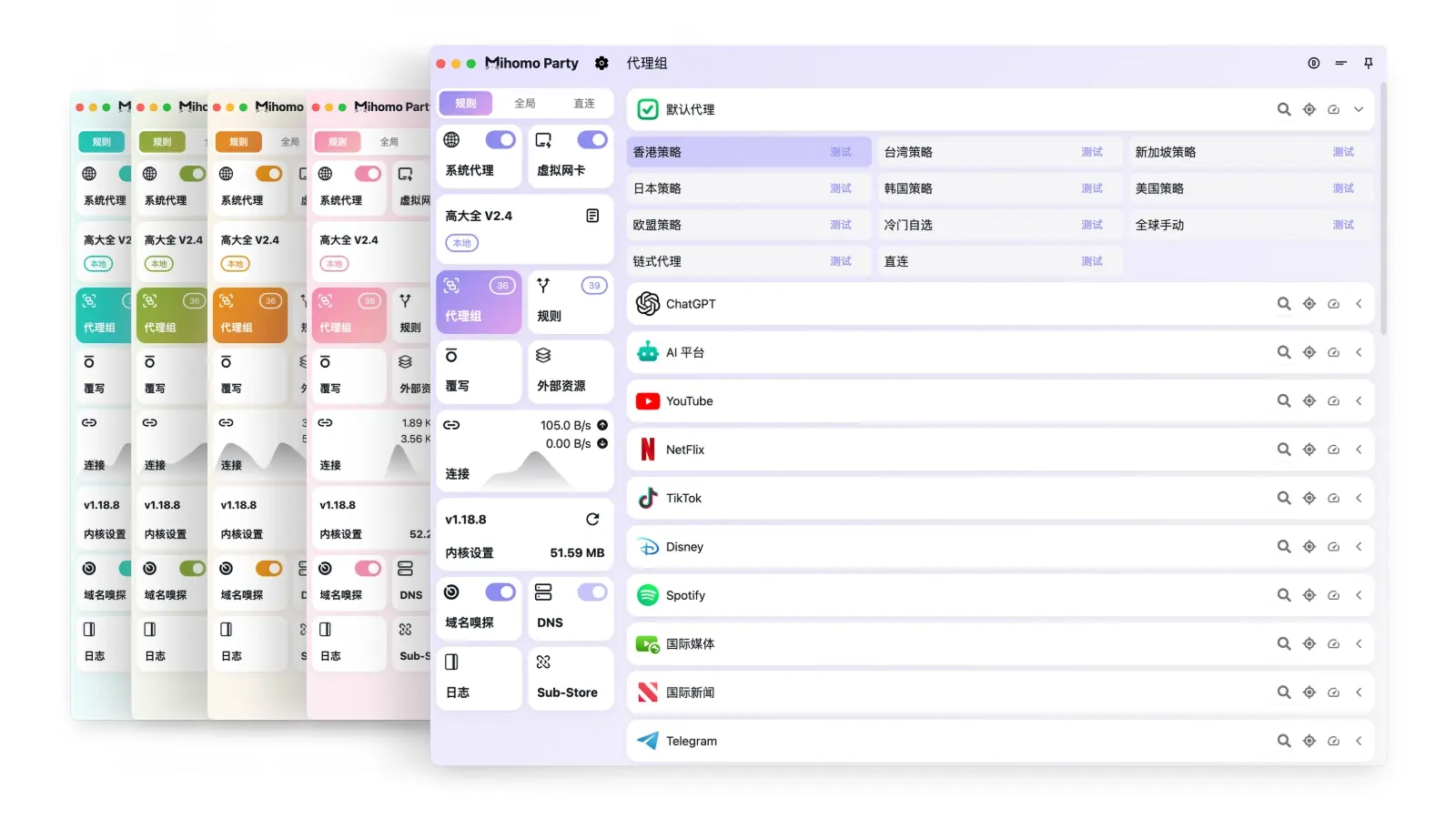Expand the Spotify proxy group
Screen dimensions: 1456x819
[x=1359, y=595]
